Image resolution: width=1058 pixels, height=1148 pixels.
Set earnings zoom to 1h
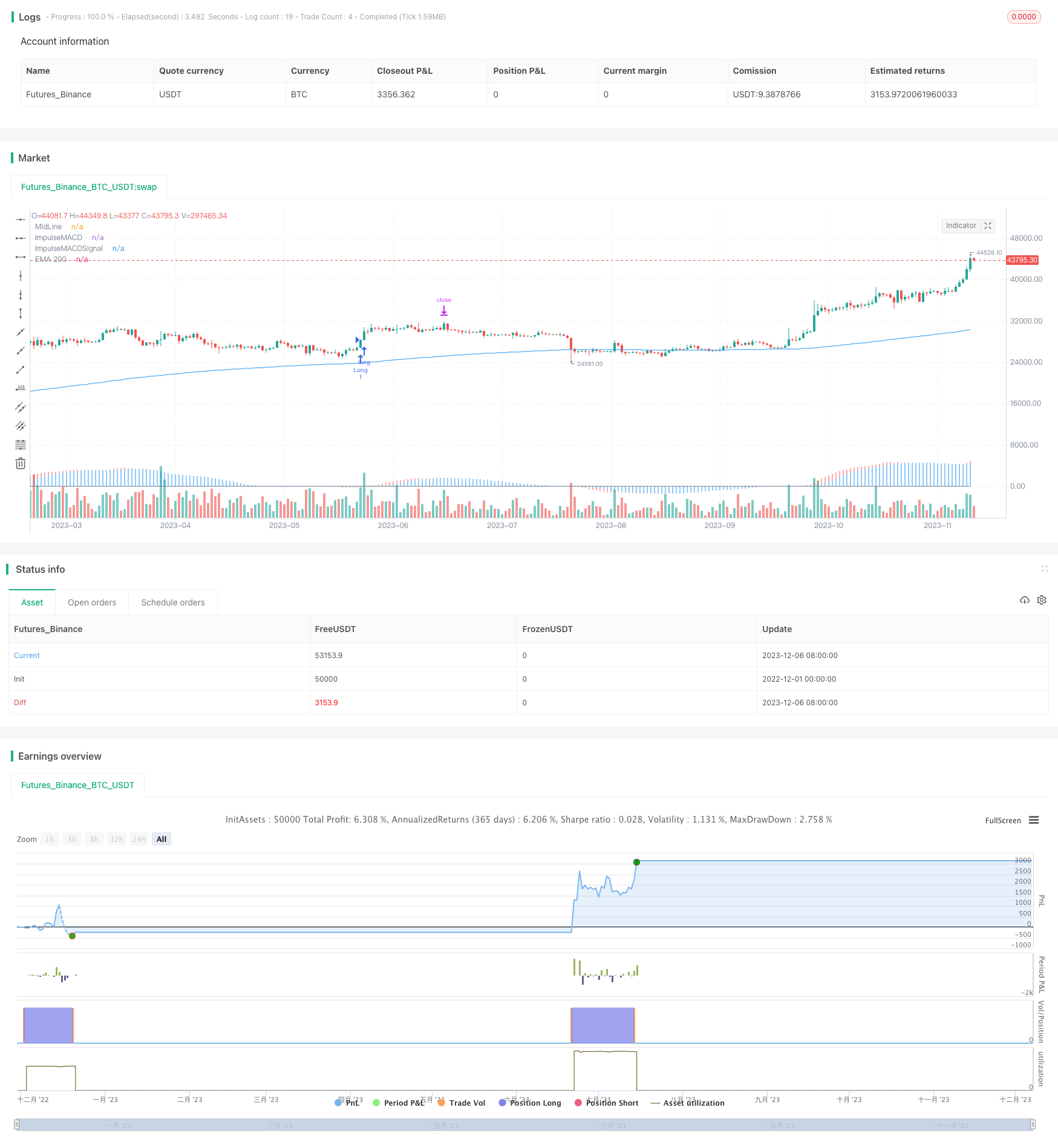coord(50,839)
